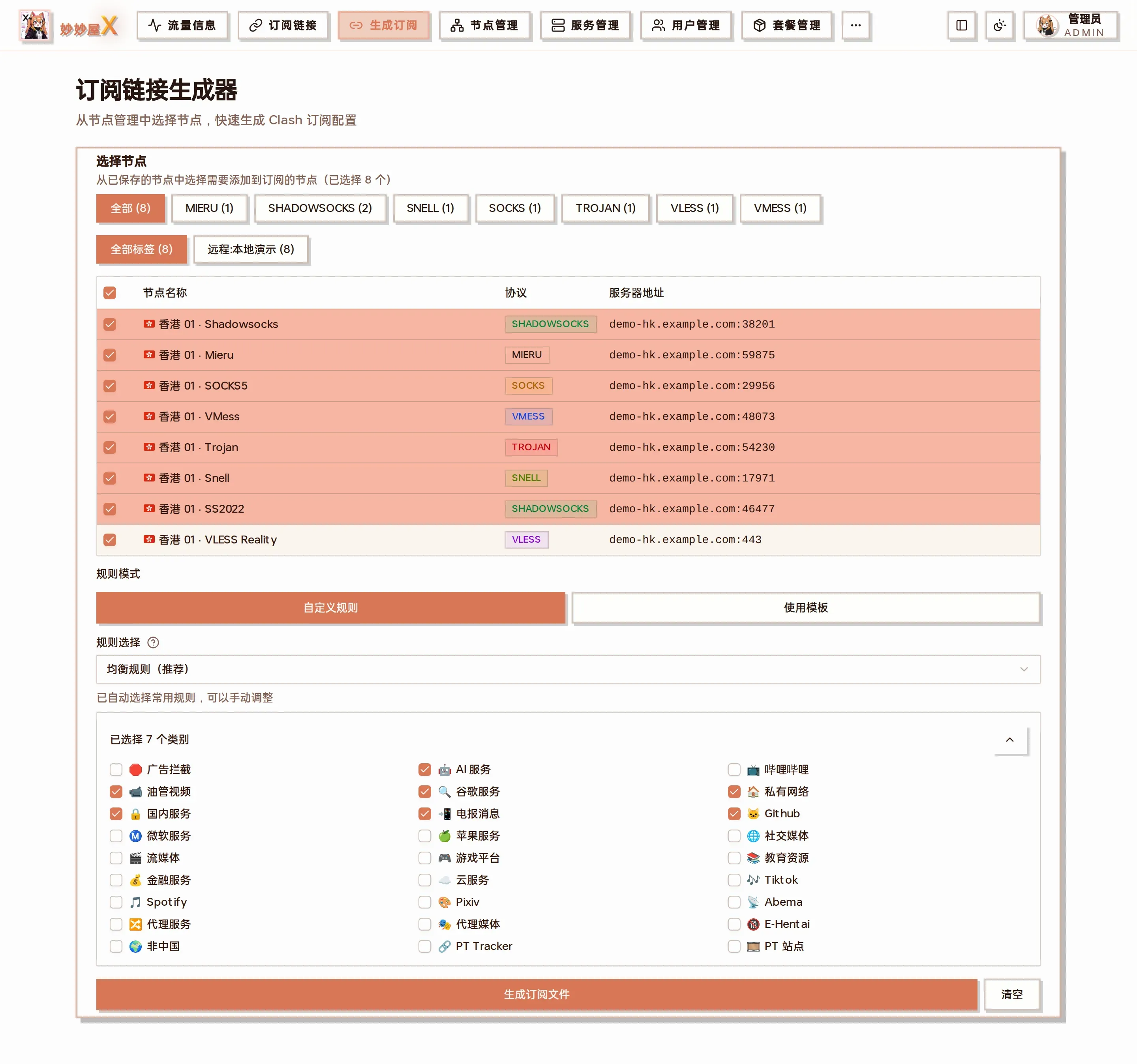Click the music note icon for Spotify
The width and height of the screenshot is (1137, 1064).
click(x=135, y=902)
